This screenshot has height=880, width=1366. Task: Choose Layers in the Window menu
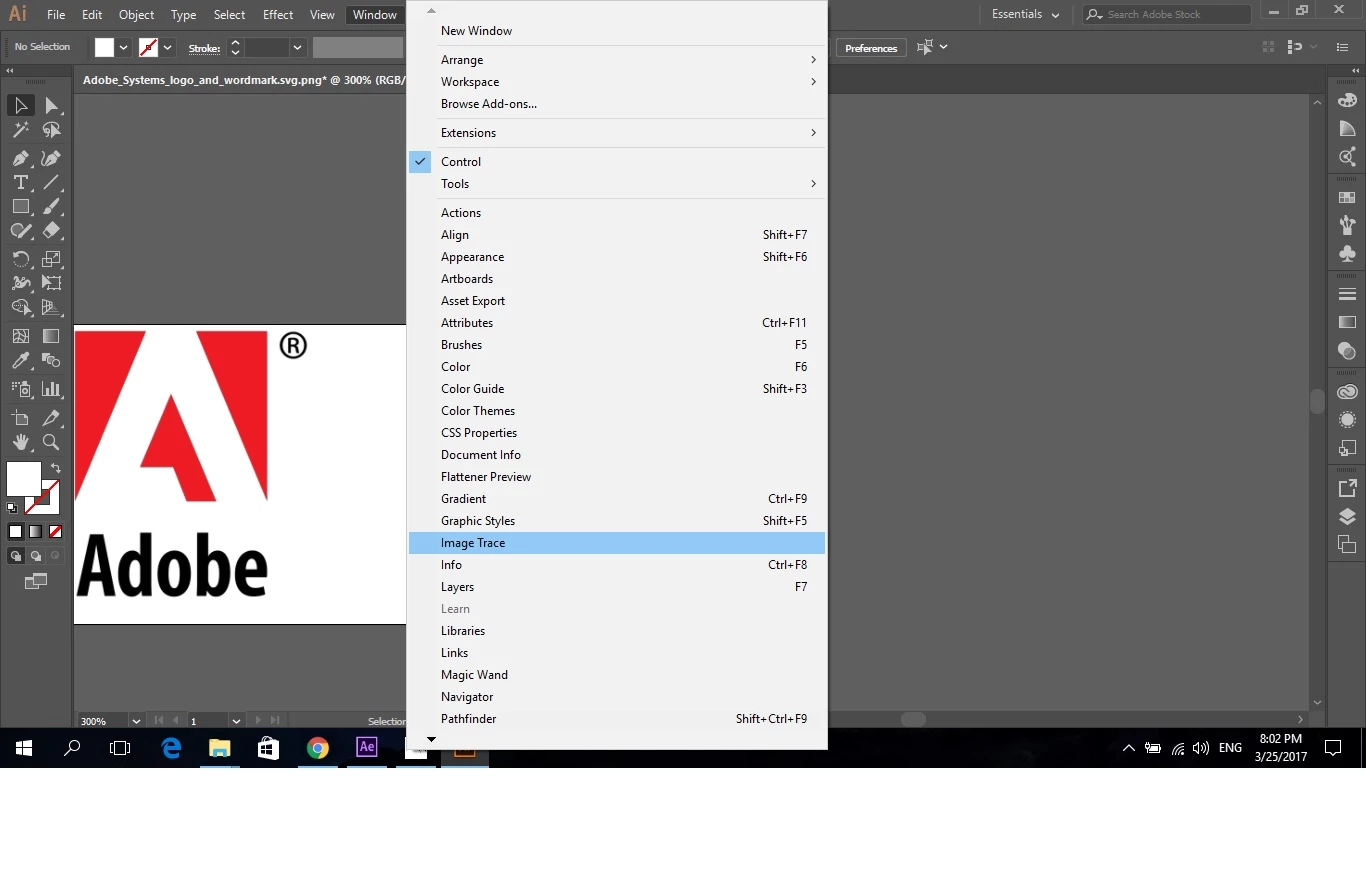coord(617,587)
